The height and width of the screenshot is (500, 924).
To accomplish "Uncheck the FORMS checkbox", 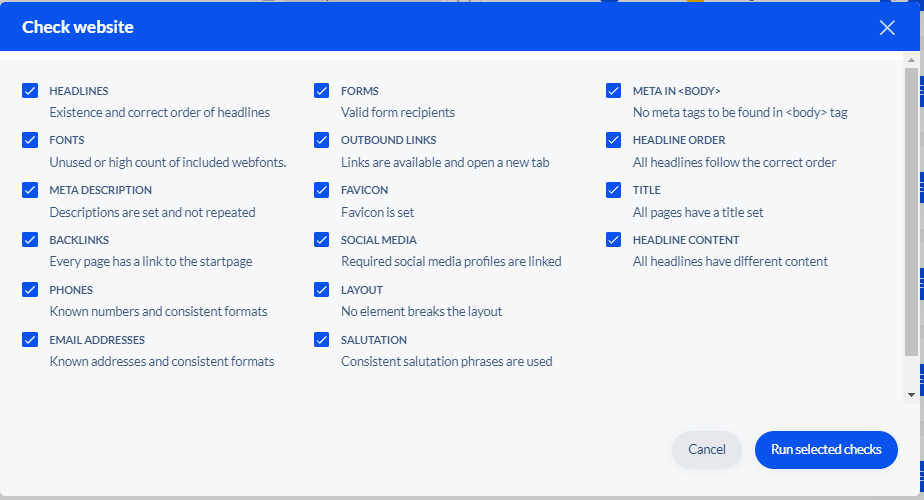I will click(x=322, y=90).
